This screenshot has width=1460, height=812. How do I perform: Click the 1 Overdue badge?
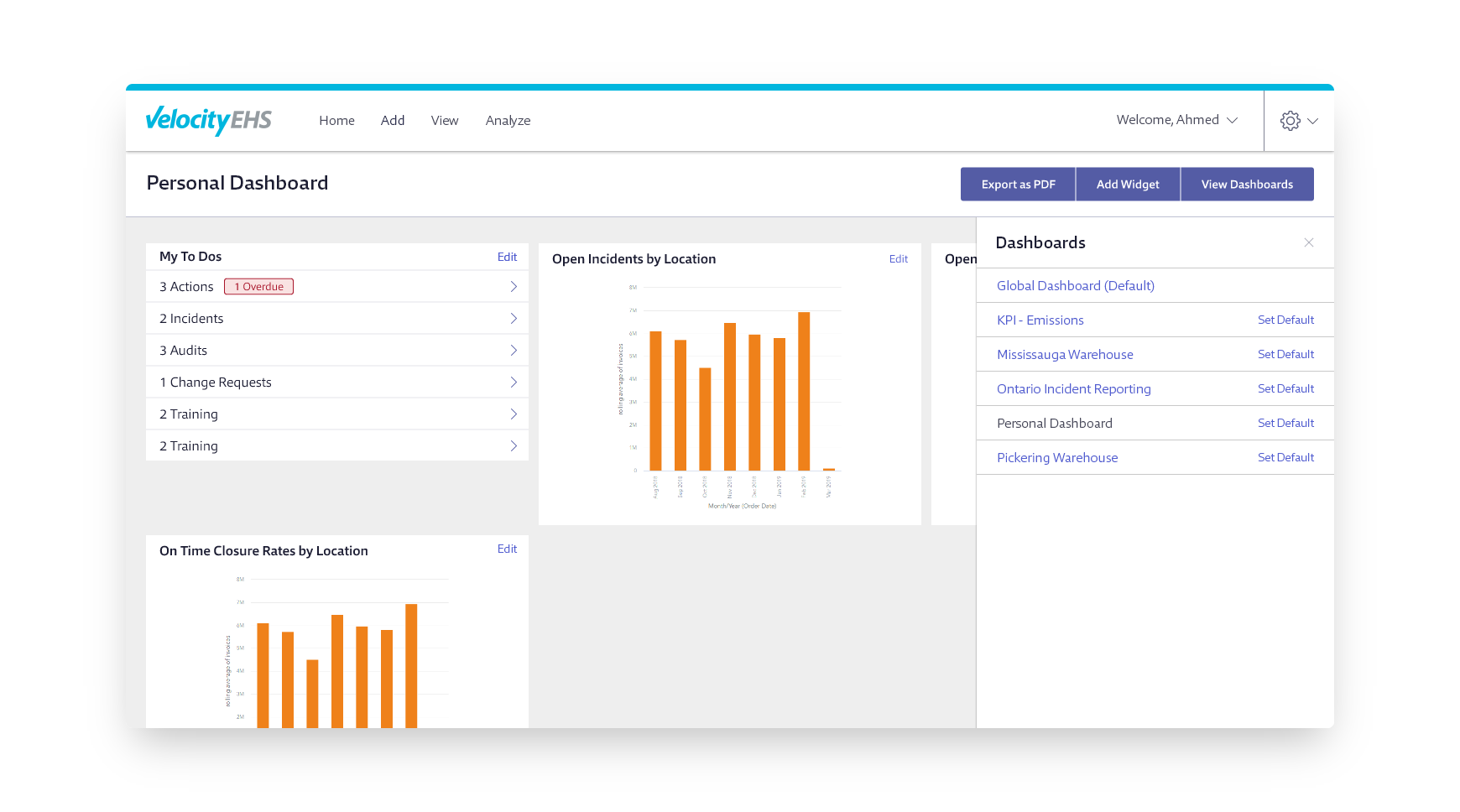tap(258, 286)
